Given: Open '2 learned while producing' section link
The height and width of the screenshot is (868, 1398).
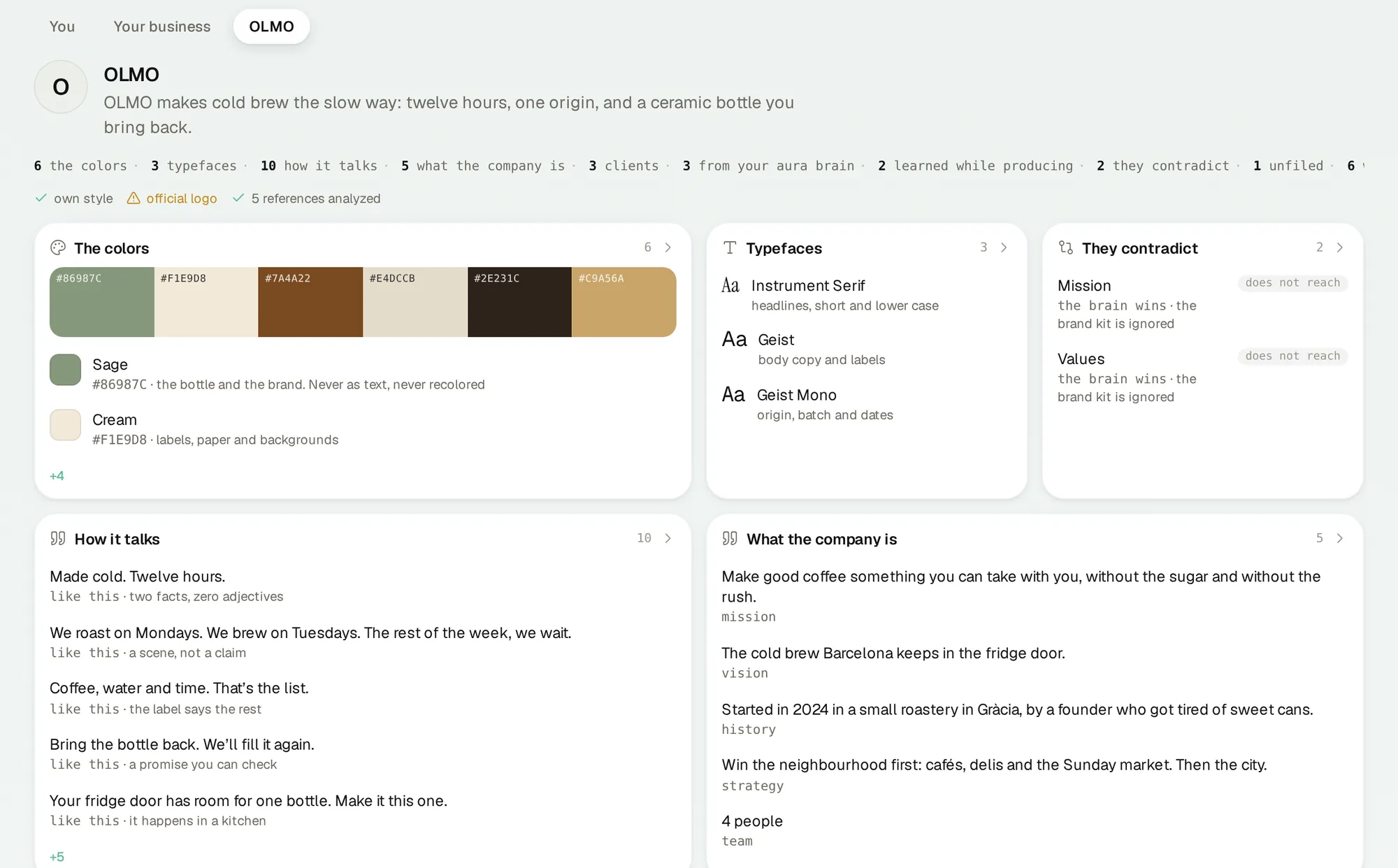Looking at the screenshot, I should tap(975, 166).
